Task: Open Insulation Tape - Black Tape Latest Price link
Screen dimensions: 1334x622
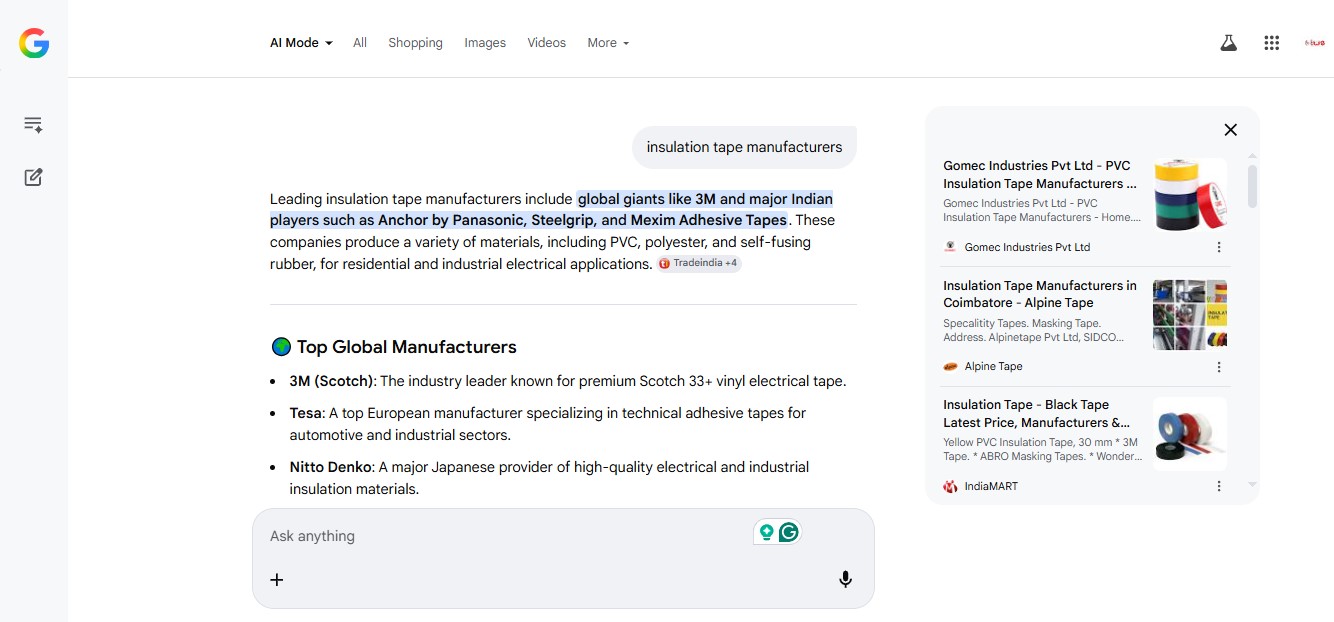Action: tap(1037, 414)
